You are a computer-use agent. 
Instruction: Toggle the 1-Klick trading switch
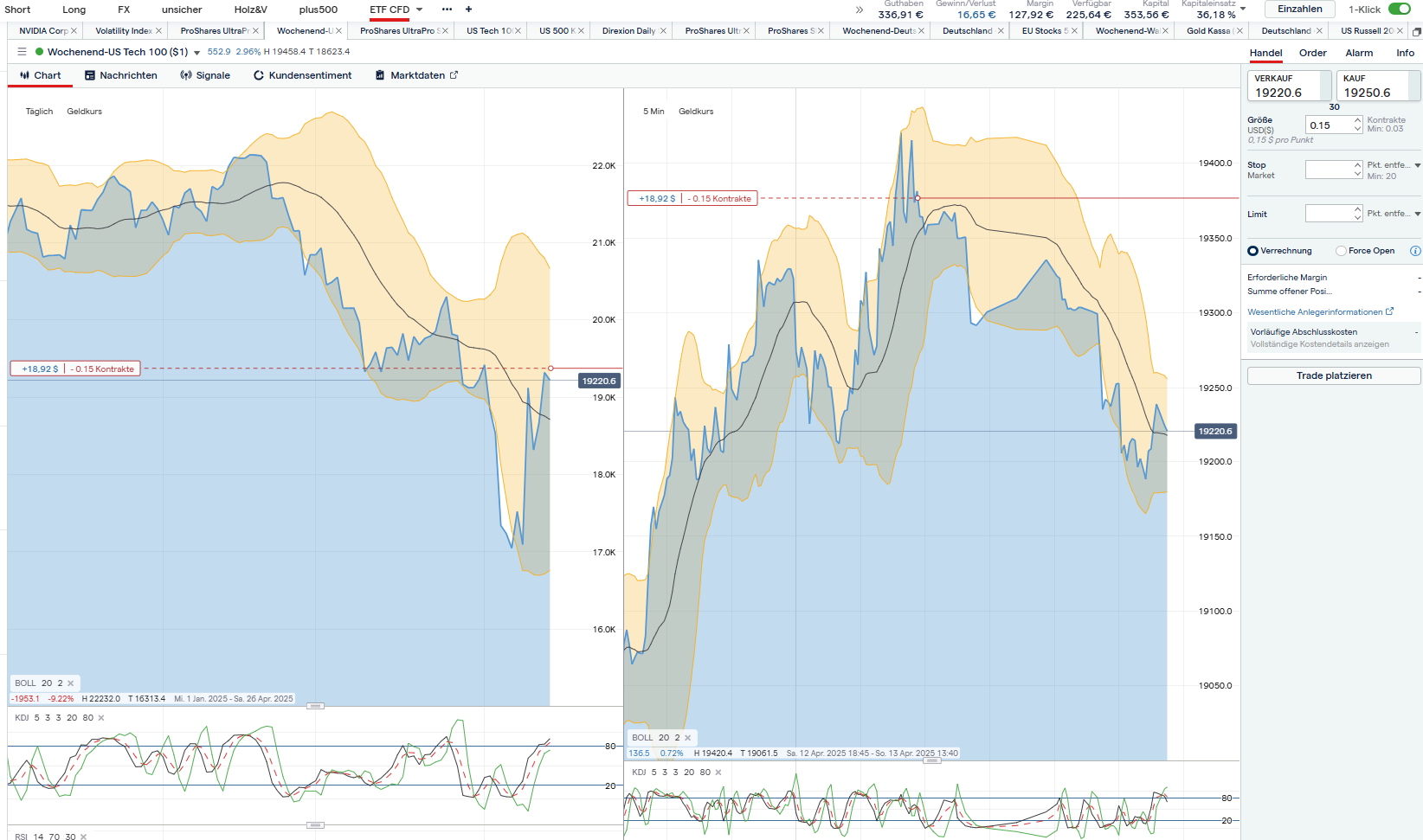(x=1400, y=10)
